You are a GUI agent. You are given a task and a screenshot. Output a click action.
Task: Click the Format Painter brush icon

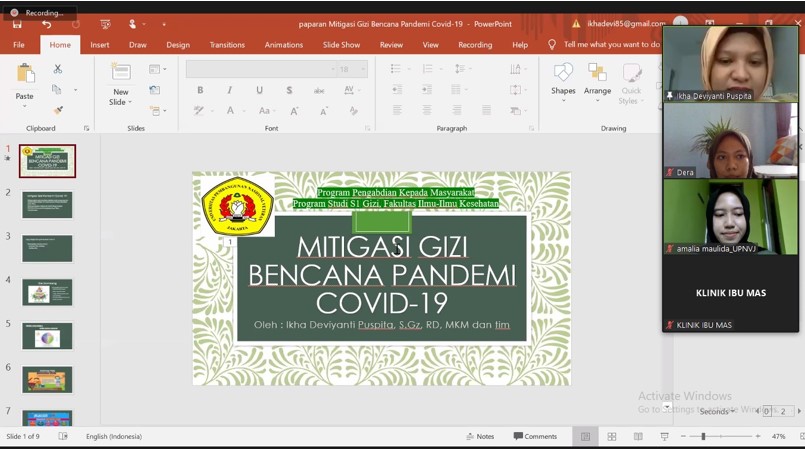pyautogui.click(x=57, y=110)
